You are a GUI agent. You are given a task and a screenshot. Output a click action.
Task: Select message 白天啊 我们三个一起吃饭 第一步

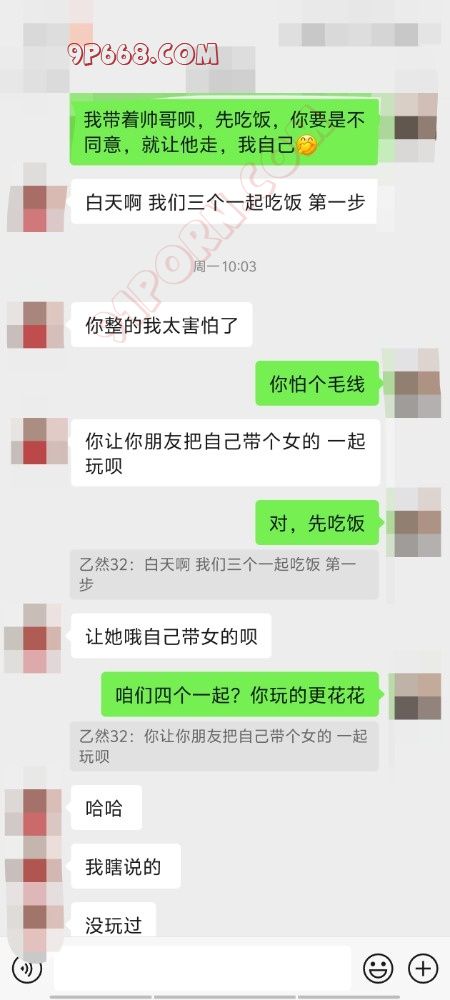[224, 202]
